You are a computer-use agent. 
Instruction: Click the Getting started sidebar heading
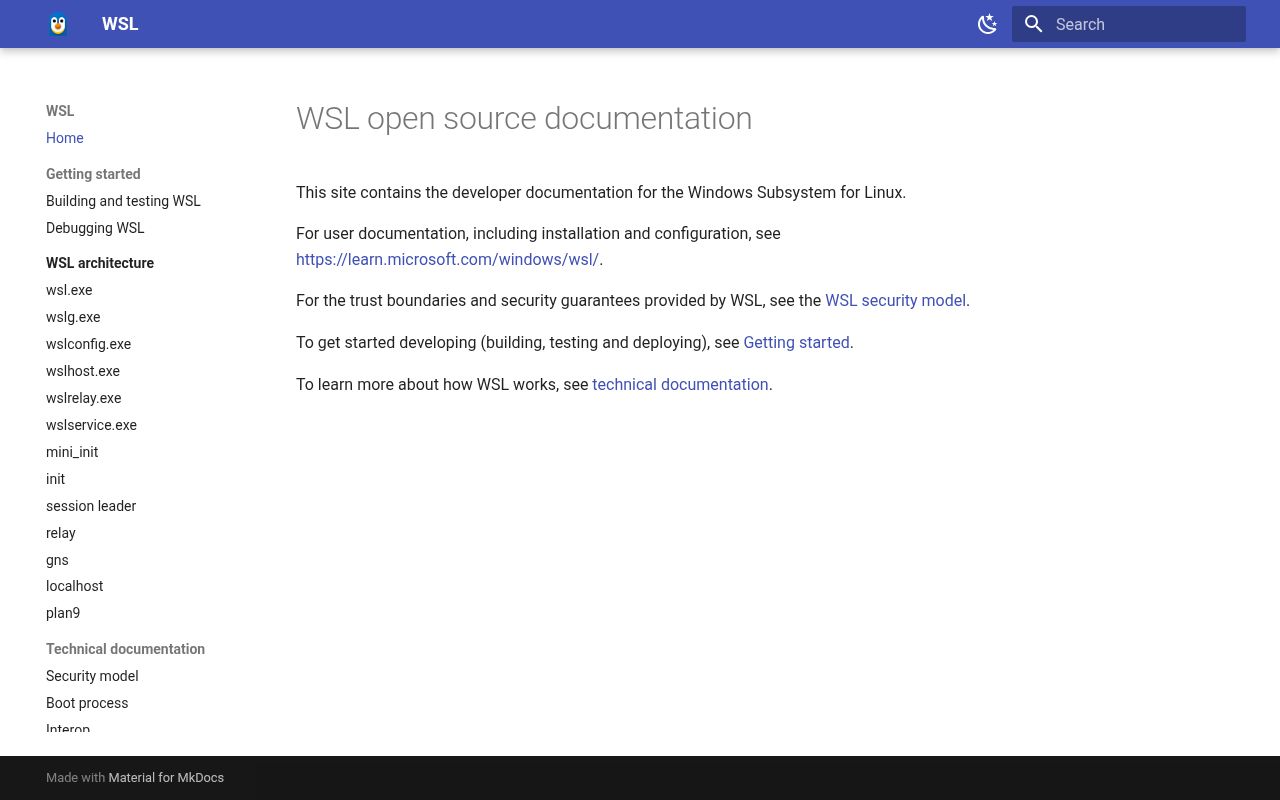coord(93,174)
